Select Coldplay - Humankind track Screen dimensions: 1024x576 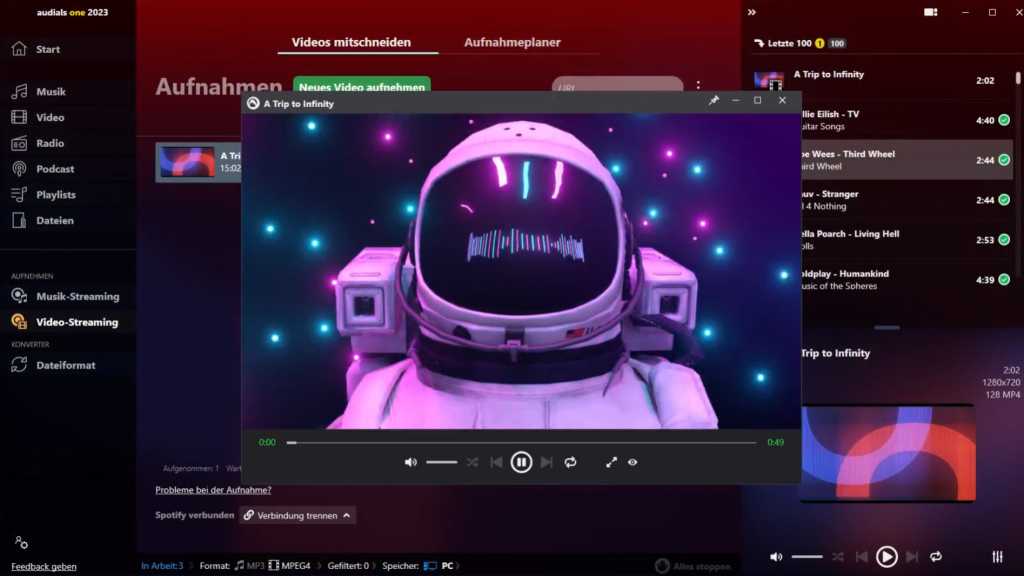(x=907, y=280)
